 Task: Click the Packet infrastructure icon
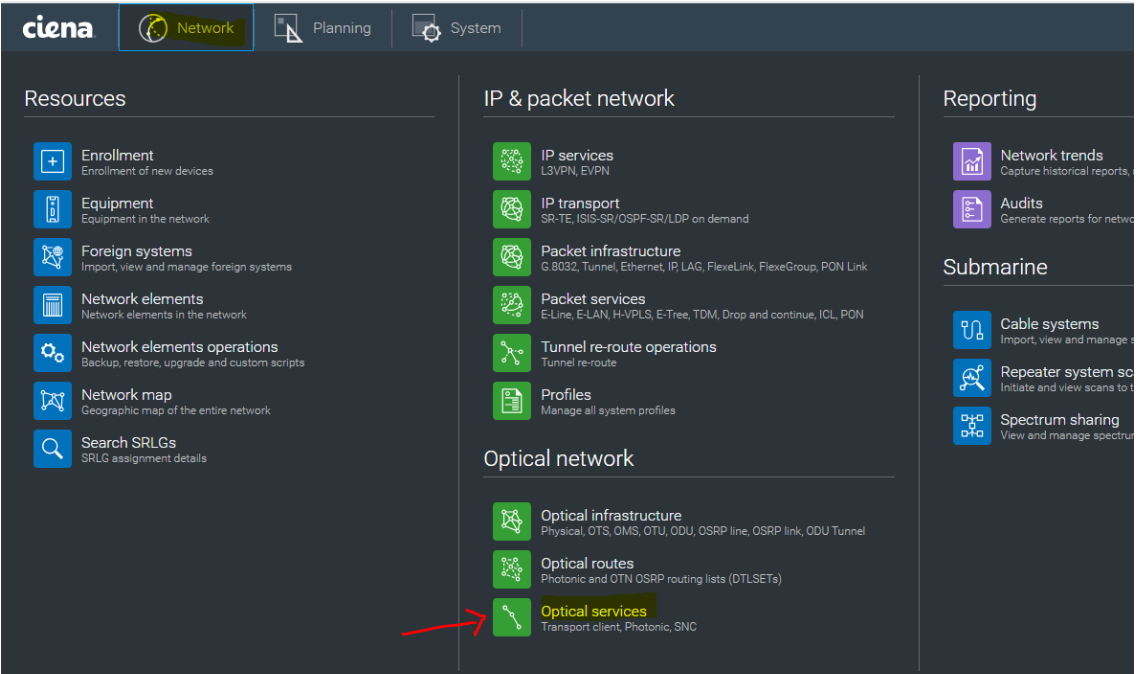[512, 257]
